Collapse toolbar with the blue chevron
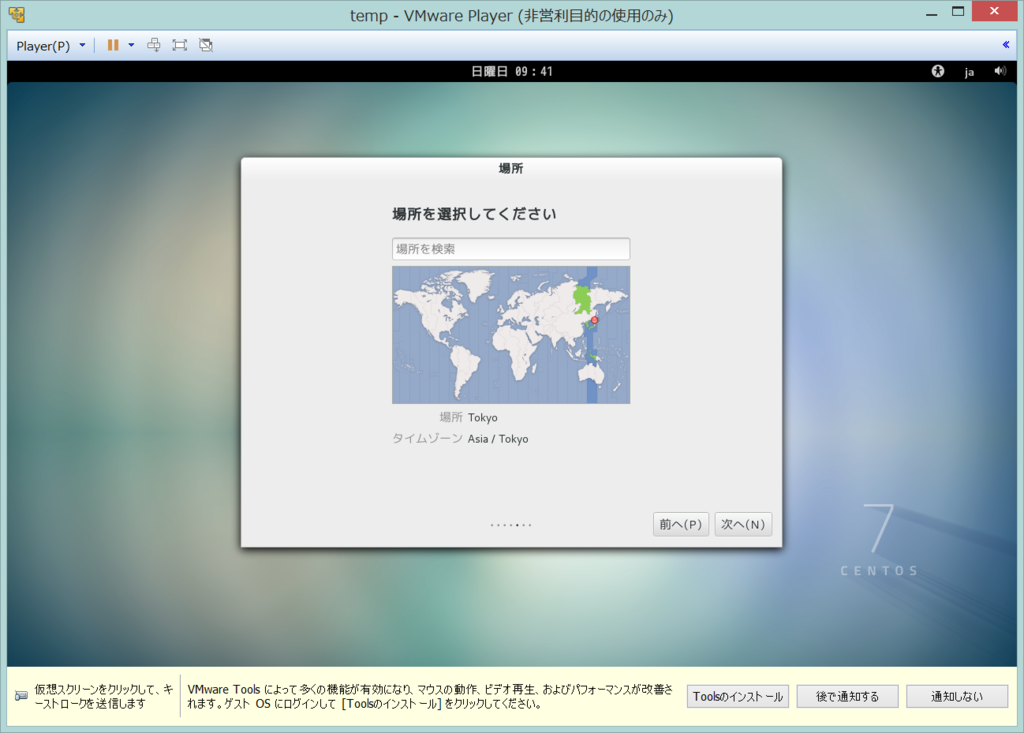Image resolution: width=1024 pixels, height=733 pixels. pyautogui.click(x=1006, y=45)
